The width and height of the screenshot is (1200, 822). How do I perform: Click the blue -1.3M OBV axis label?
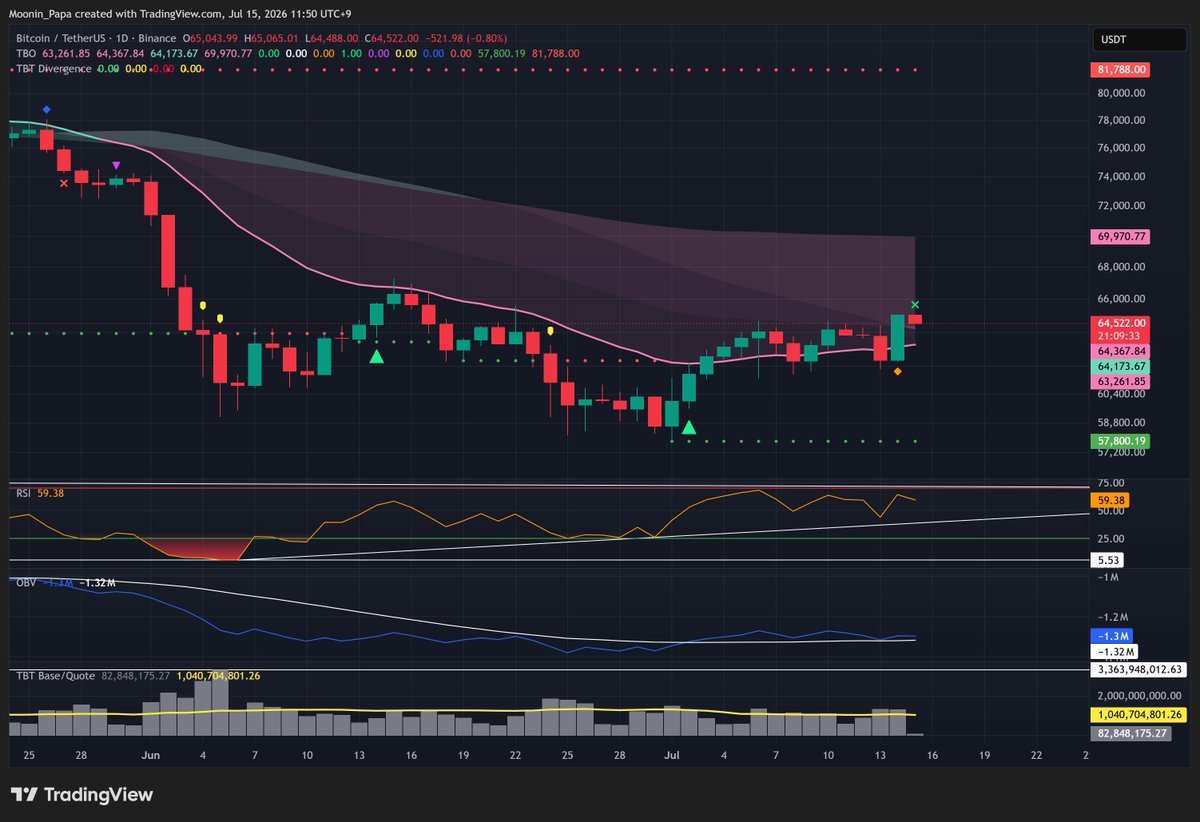point(1114,636)
